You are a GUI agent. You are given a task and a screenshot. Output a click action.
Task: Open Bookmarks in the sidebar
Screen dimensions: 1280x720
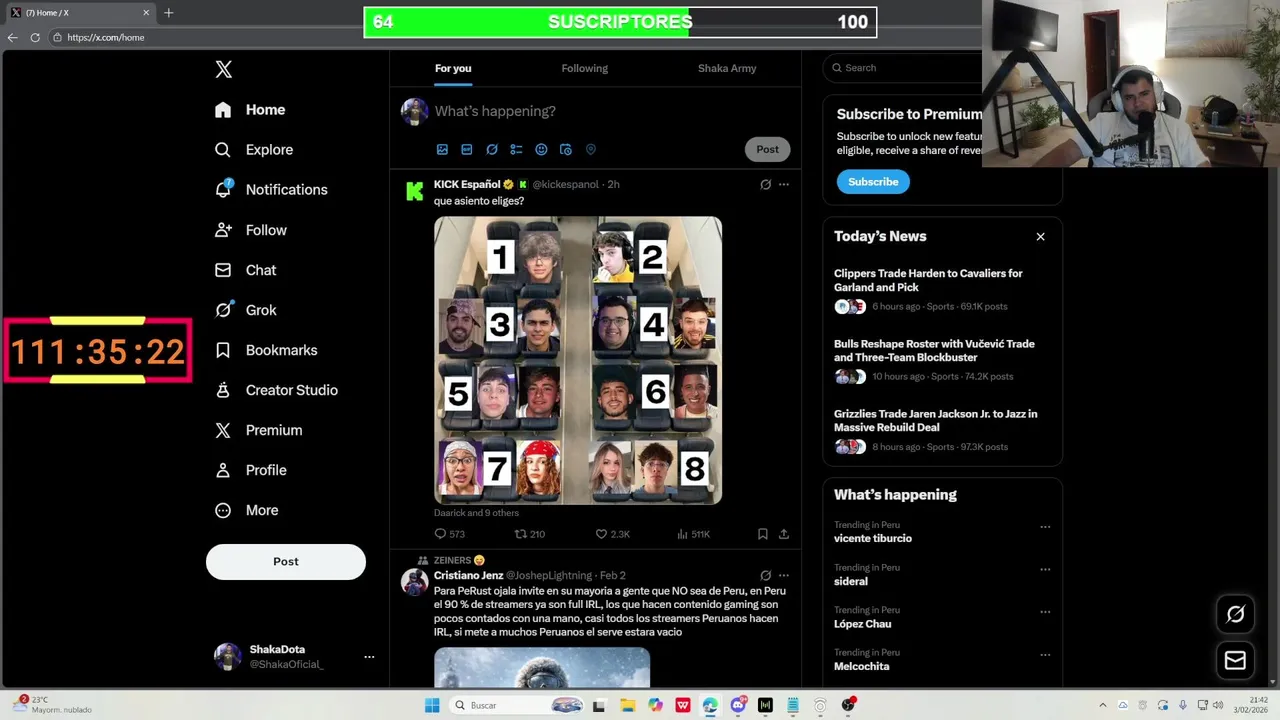click(267, 350)
